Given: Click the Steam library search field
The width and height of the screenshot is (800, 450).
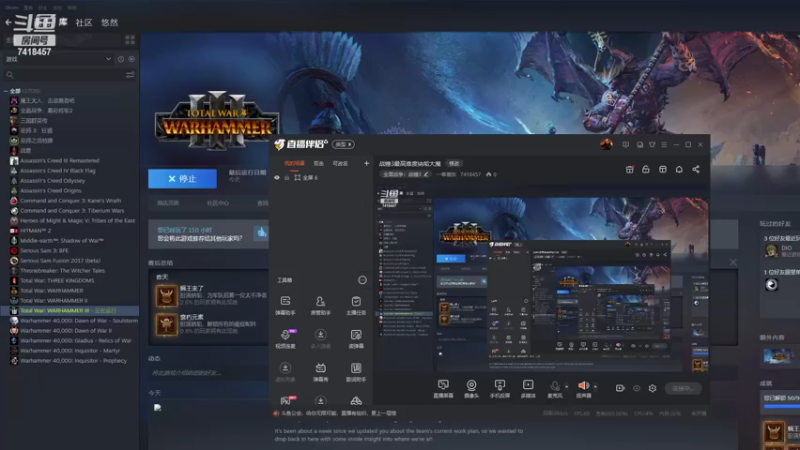Looking at the screenshot, I should point(66,75).
